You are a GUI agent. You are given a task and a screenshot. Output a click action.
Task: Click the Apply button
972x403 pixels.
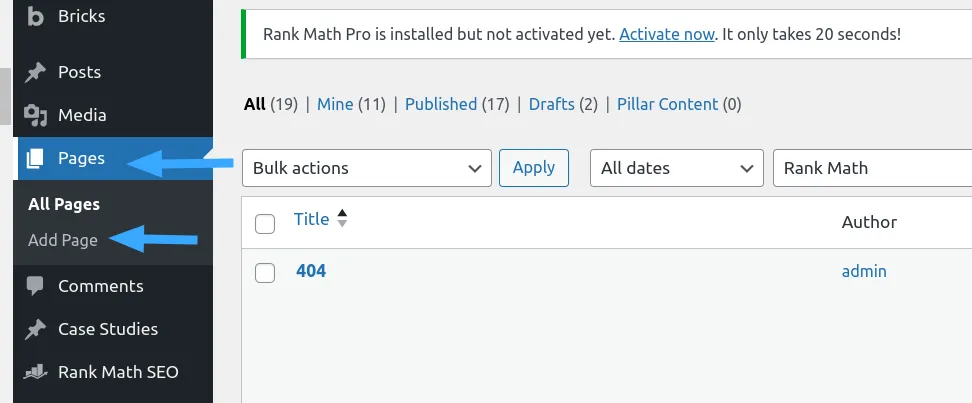coord(534,168)
